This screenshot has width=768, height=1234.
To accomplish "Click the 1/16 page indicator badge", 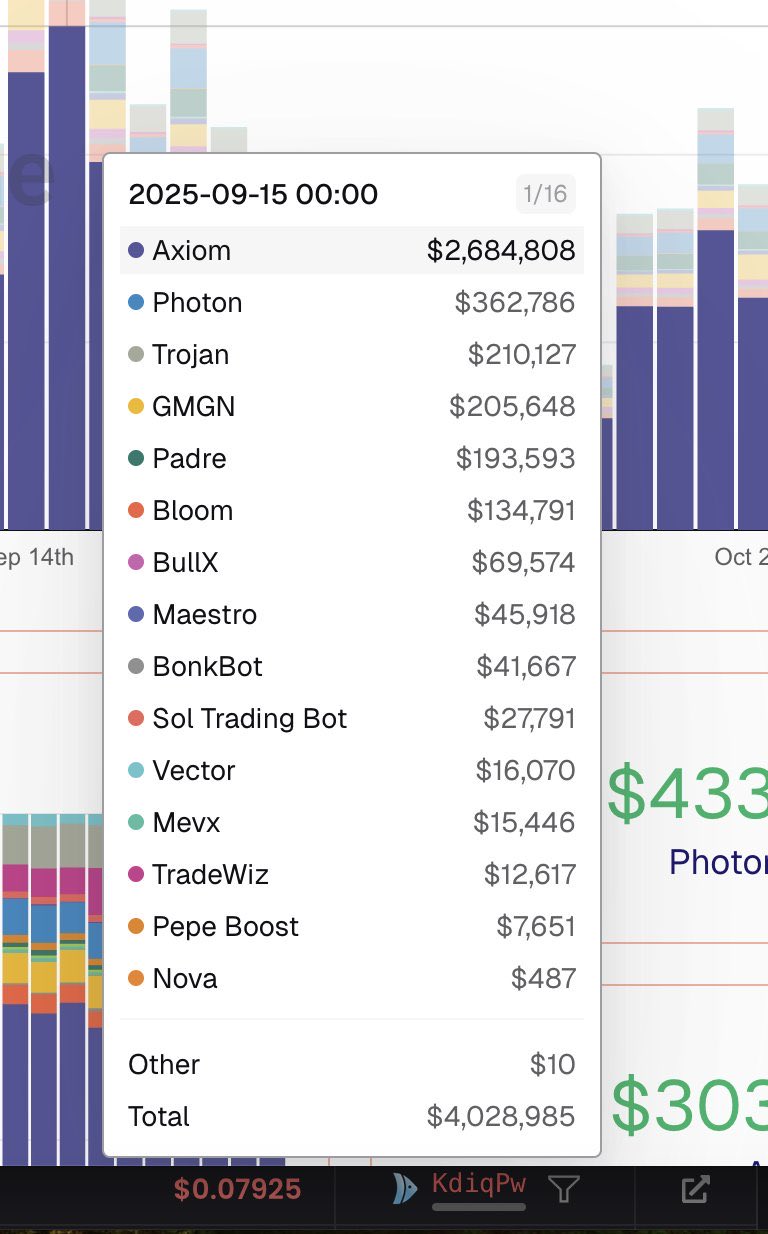I will tap(545, 194).
